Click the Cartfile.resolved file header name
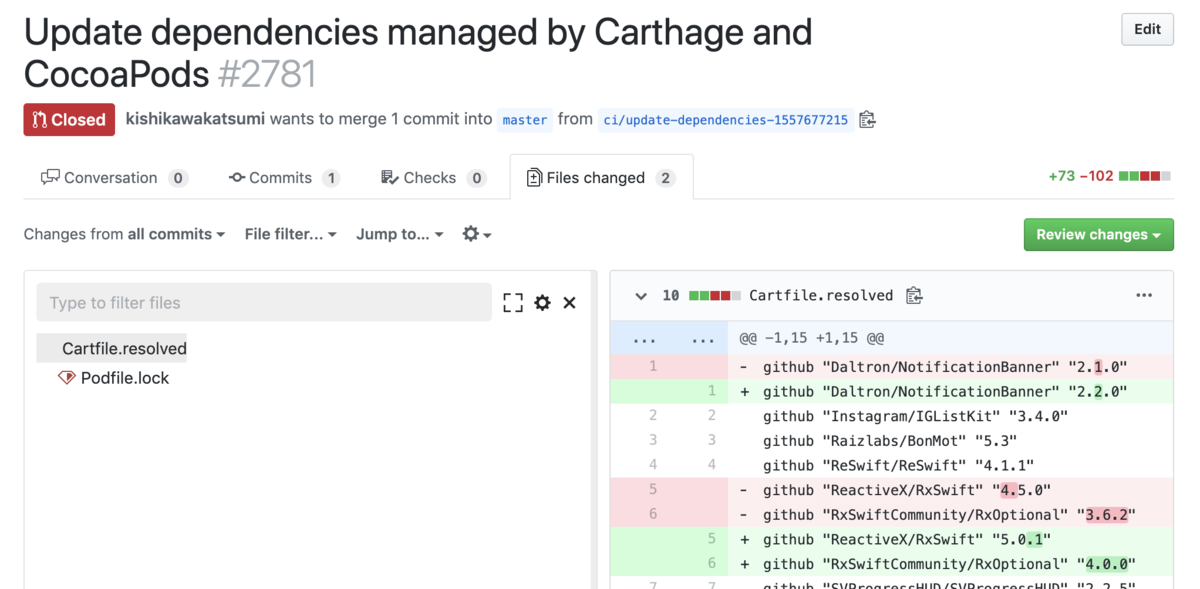1200x589 pixels. (x=821, y=296)
